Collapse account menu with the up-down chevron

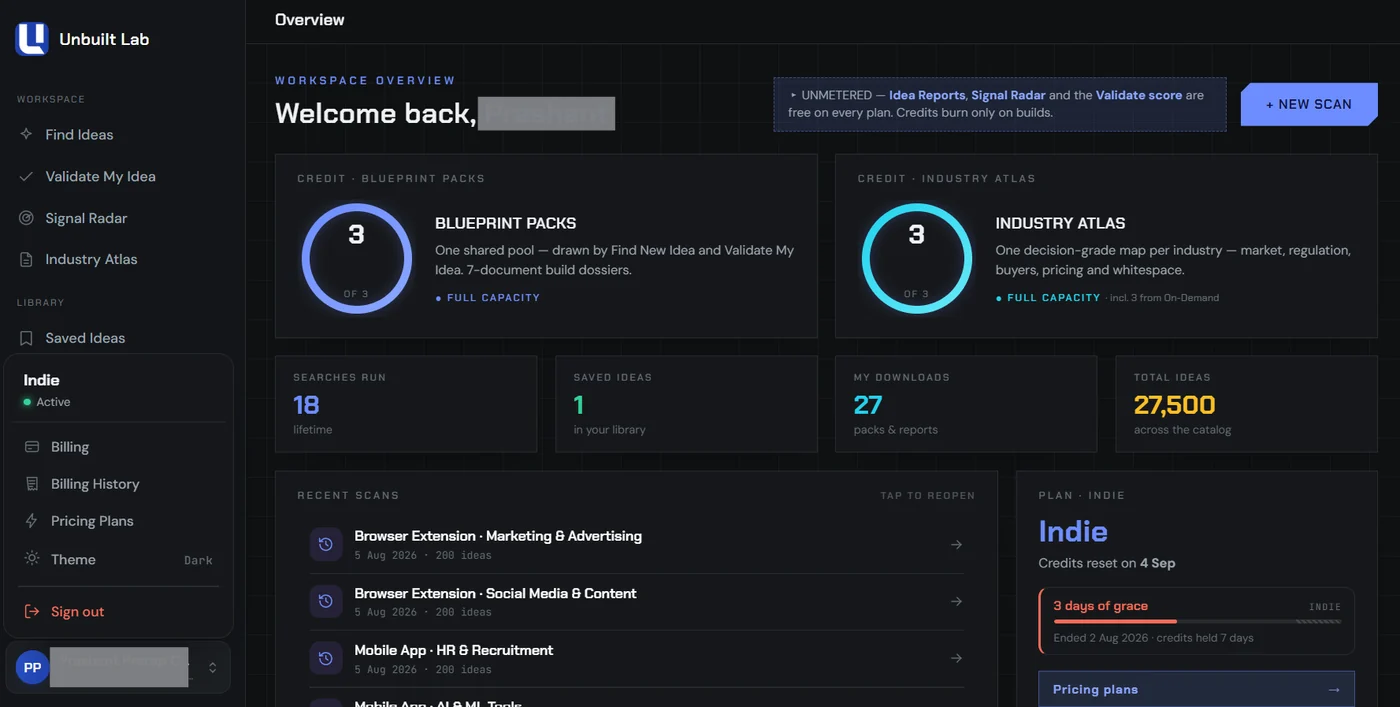point(212,667)
